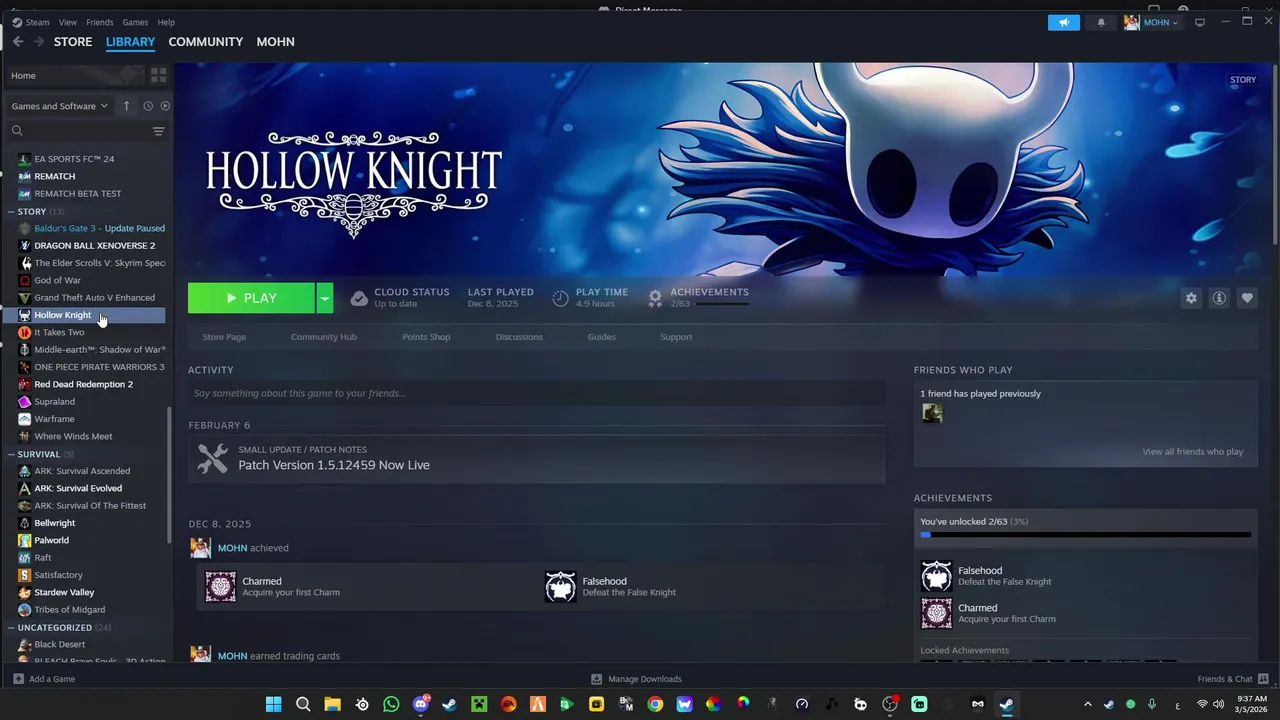Open the MOHN account dropdown
Image resolution: width=1280 pixels, height=720 pixels.
(1151, 22)
